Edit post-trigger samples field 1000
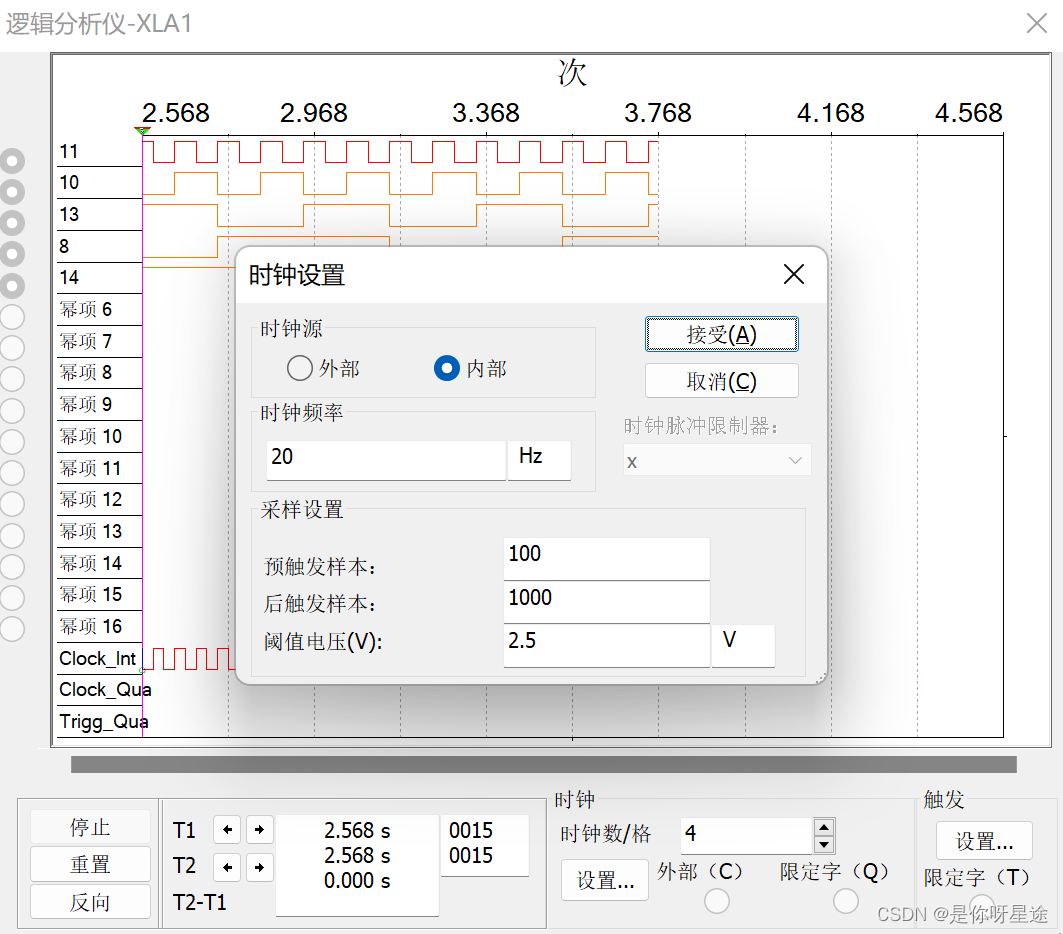The height and width of the screenshot is (934, 1063). (606, 602)
